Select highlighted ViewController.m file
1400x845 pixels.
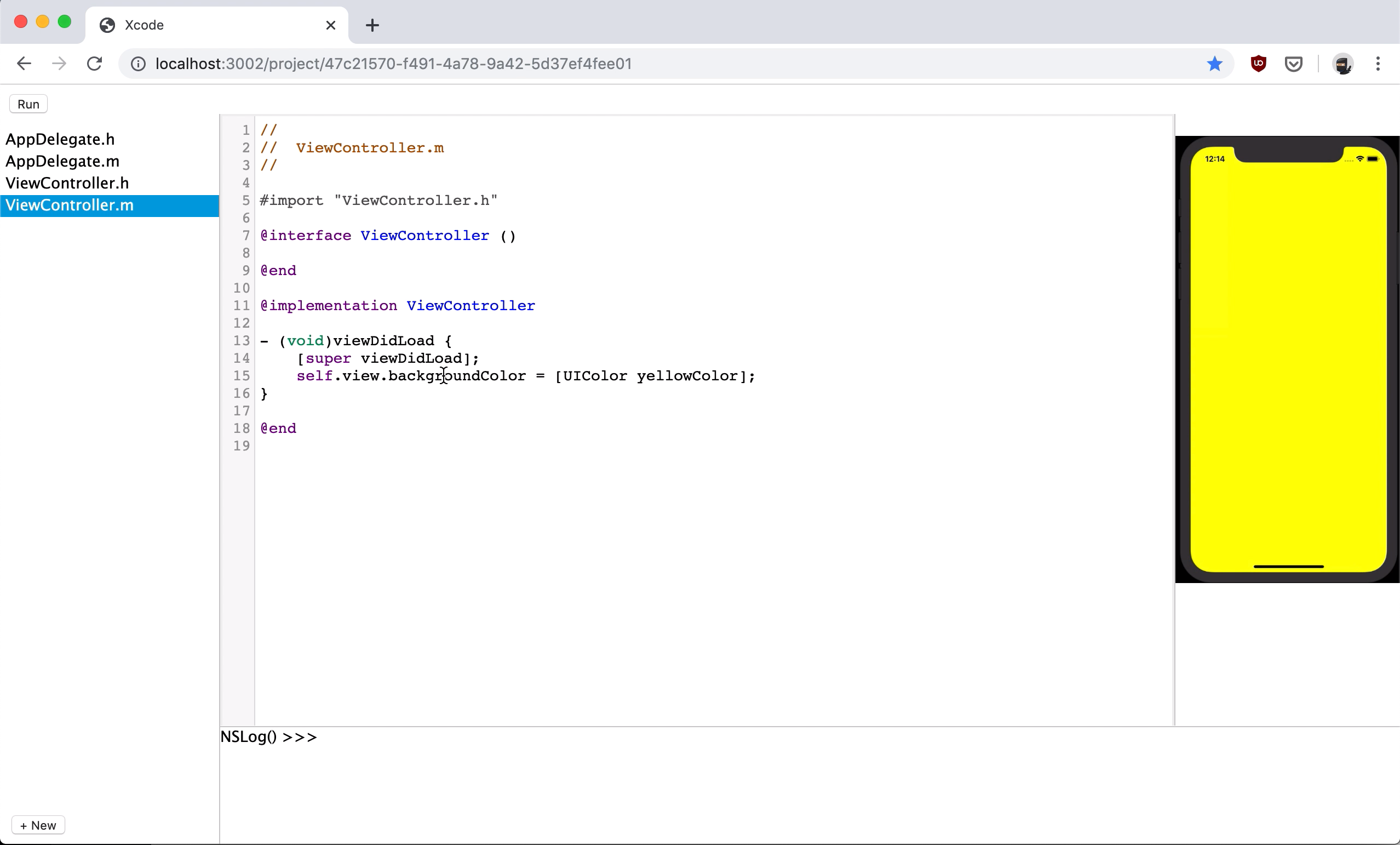(x=70, y=205)
